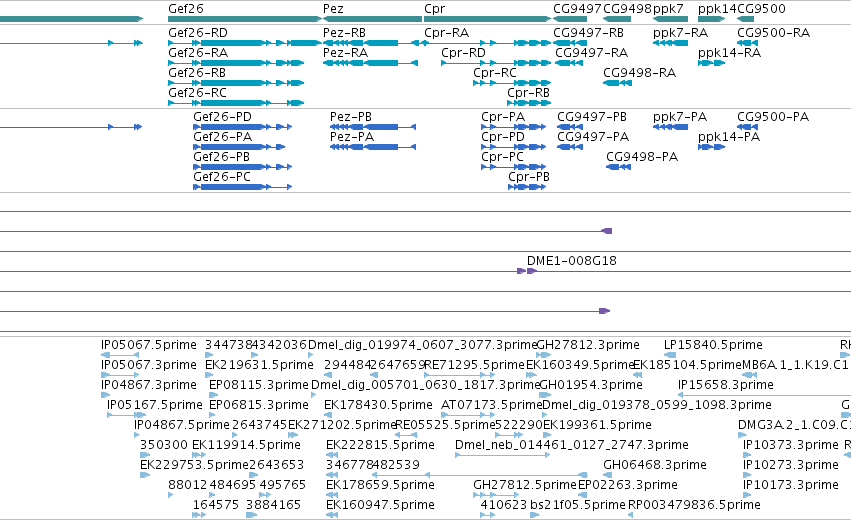Select transcript CG9497-RA
The image size is (851, 520).
point(569,63)
